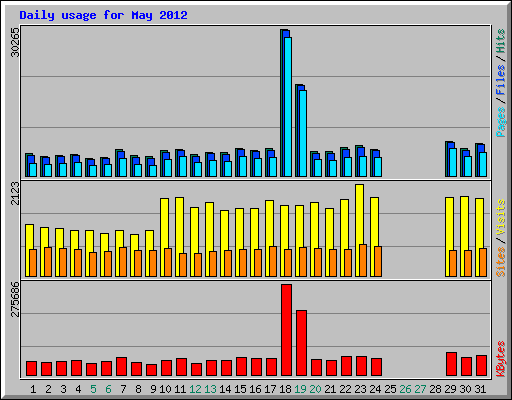The width and height of the screenshot is (512, 400).
Task: Click the "Hits" legend label
Action: [x=501, y=41]
